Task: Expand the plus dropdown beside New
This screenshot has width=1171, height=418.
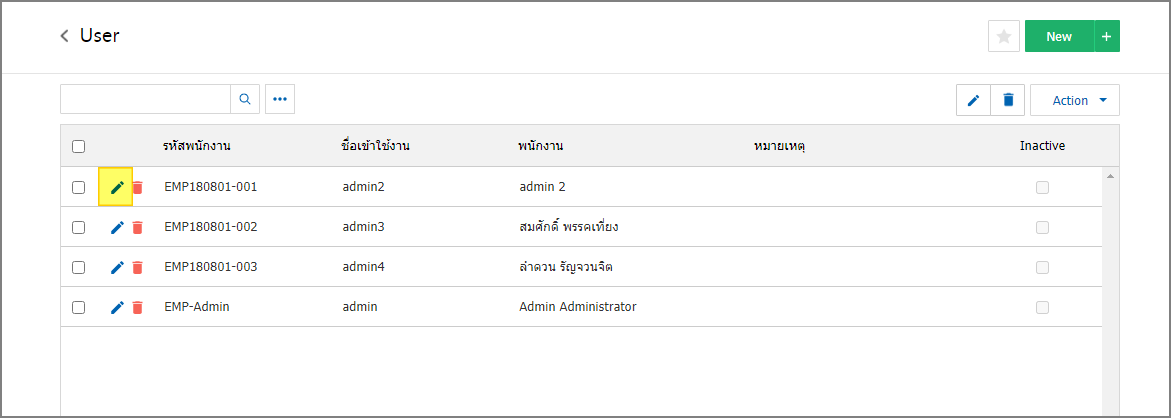Action: (x=1107, y=37)
